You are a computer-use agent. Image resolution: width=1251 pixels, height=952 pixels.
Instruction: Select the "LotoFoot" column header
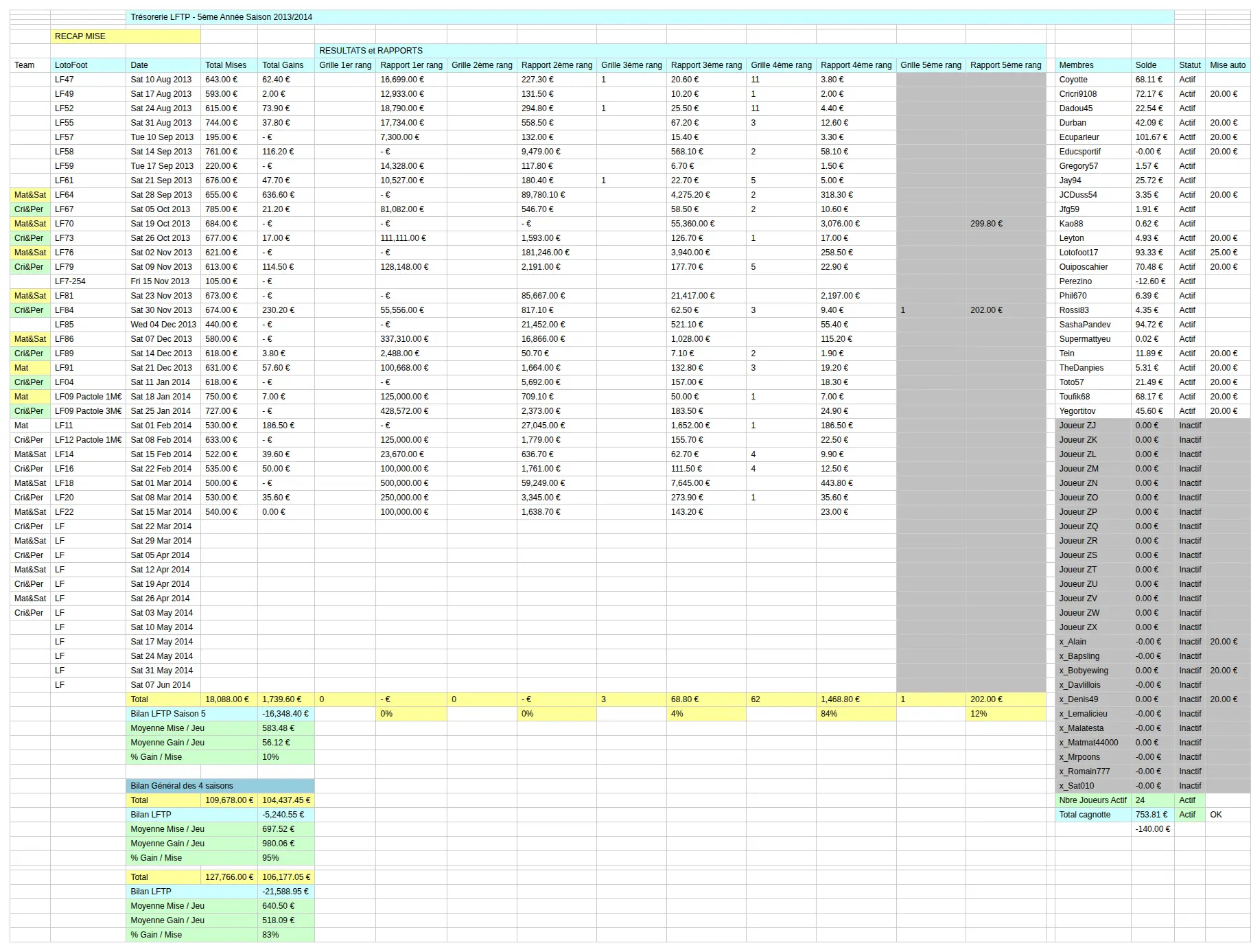[x=89, y=65]
